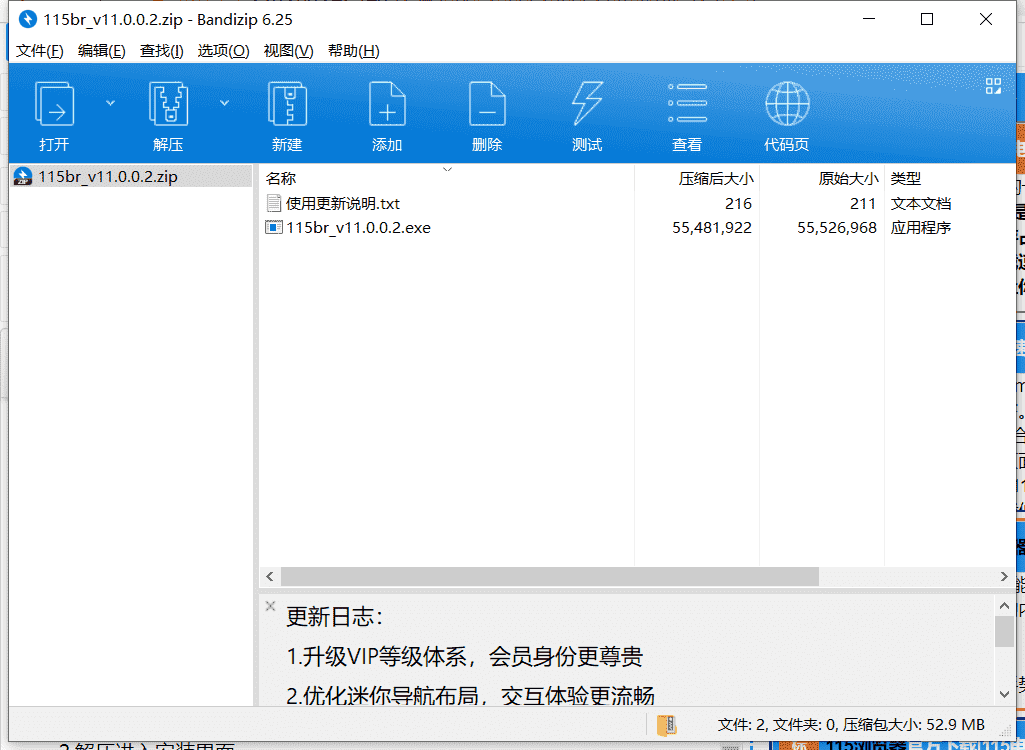This screenshot has width=1025, height=750.
Task: Close the comment pane with the X
Action: pyautogui.click(x=271, y=606)
